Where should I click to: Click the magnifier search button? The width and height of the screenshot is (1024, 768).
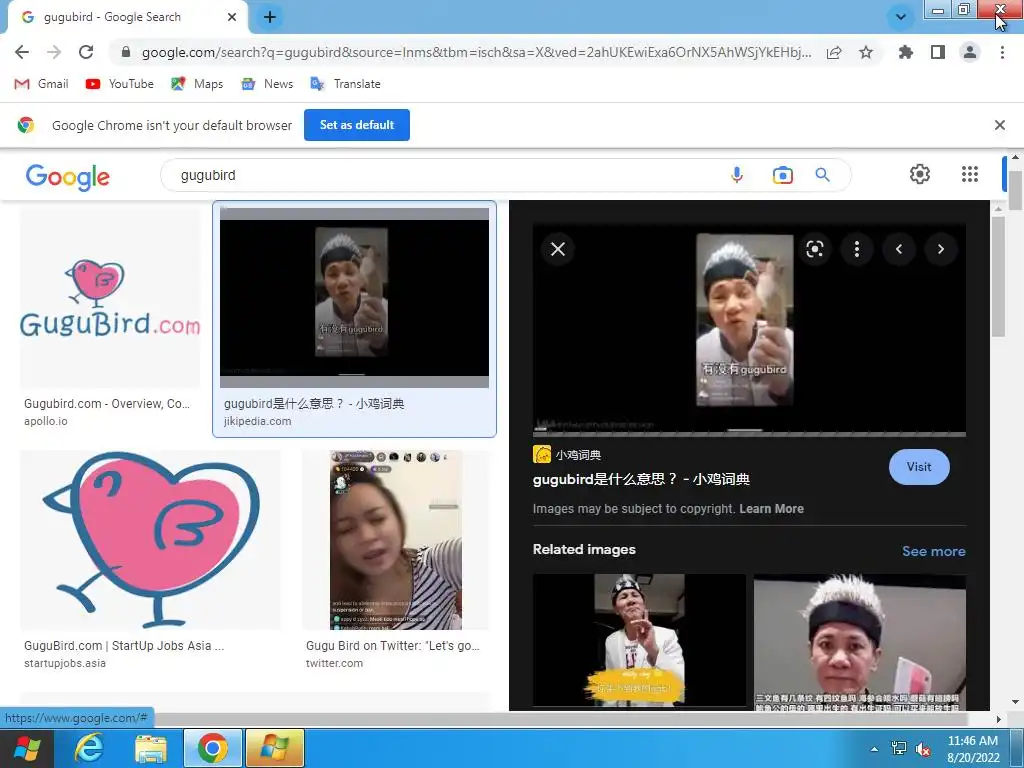(x=822, y=175)
